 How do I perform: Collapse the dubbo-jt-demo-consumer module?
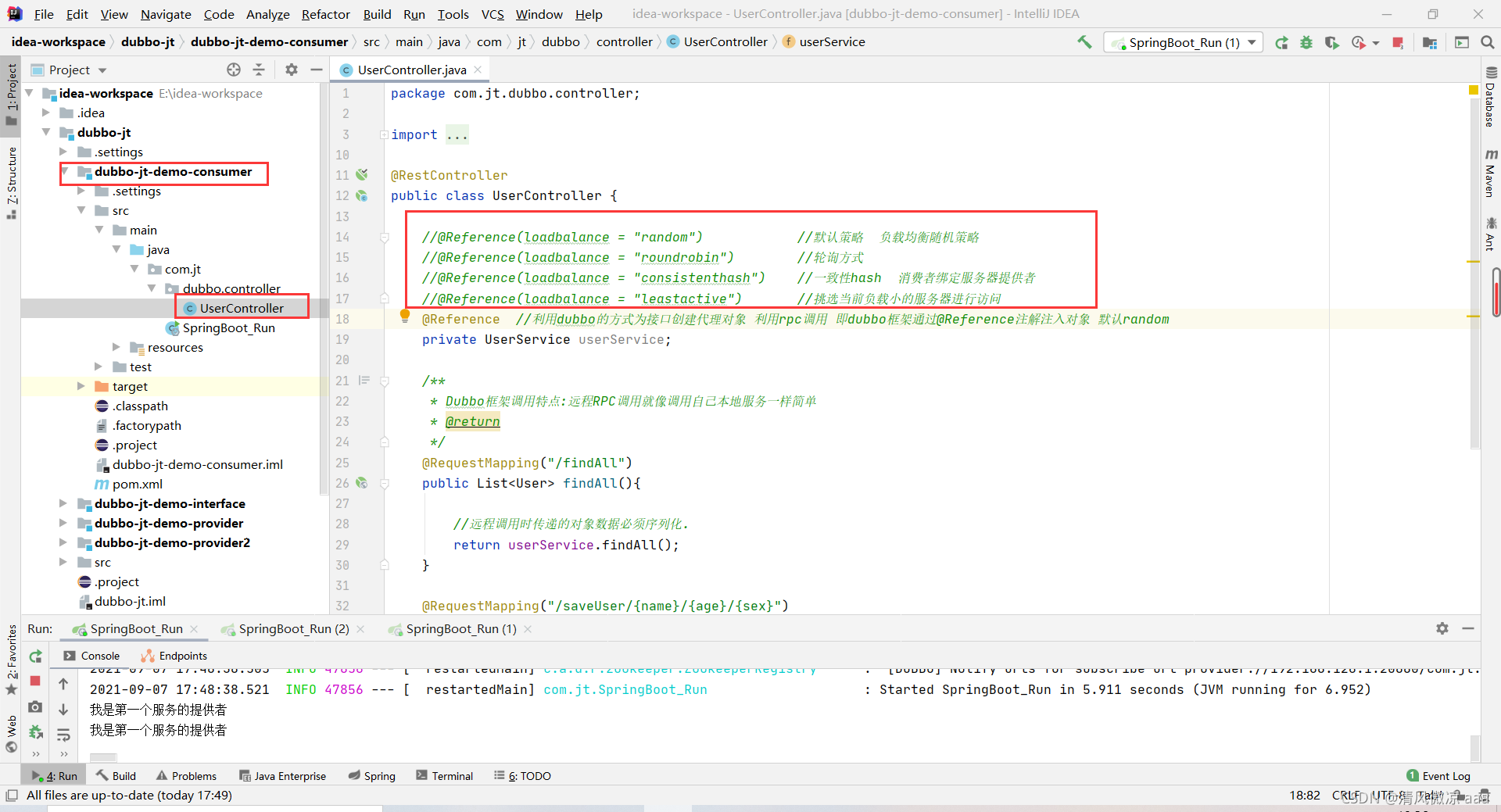(64, 171)
